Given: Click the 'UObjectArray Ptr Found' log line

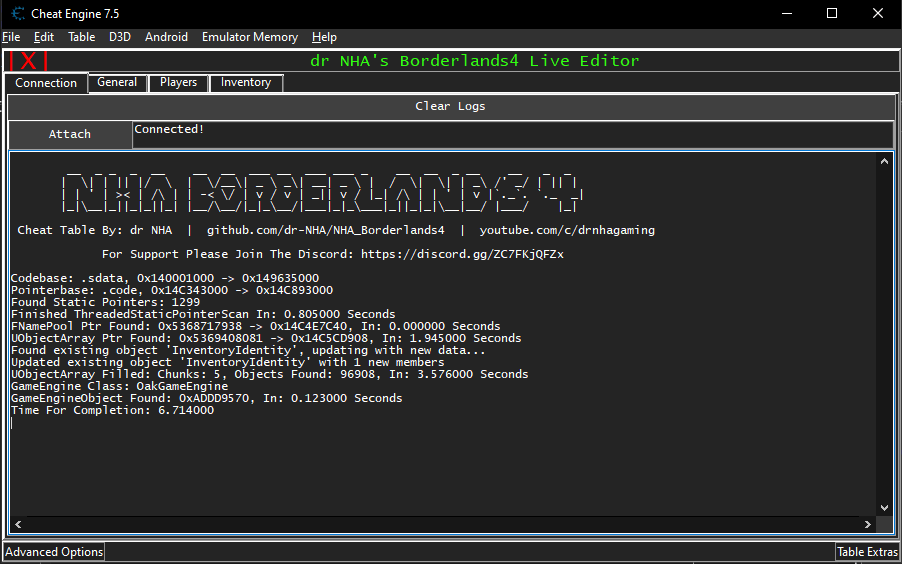Looking at the screenshot, I should 266,338.
